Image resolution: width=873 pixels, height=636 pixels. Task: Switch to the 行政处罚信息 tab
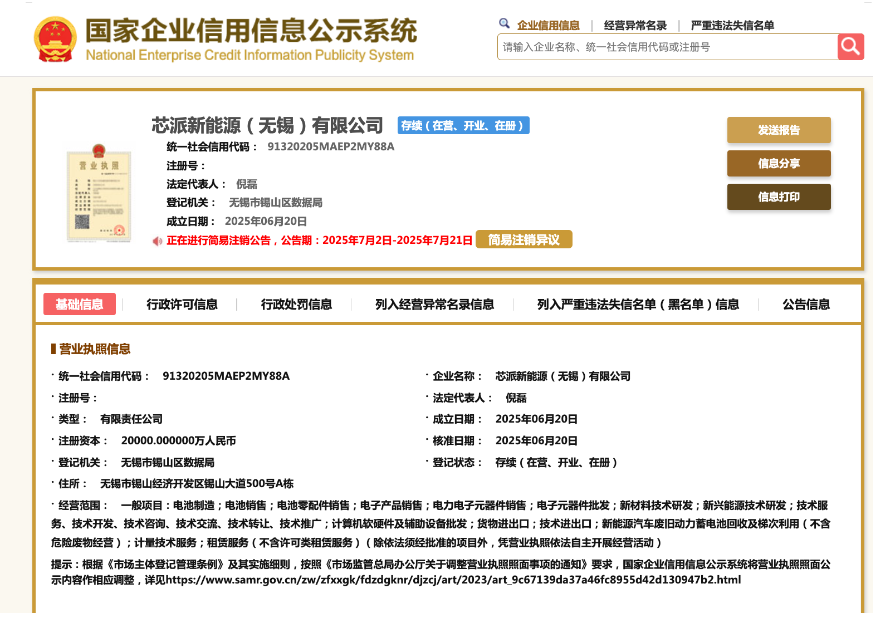(296, 304)
